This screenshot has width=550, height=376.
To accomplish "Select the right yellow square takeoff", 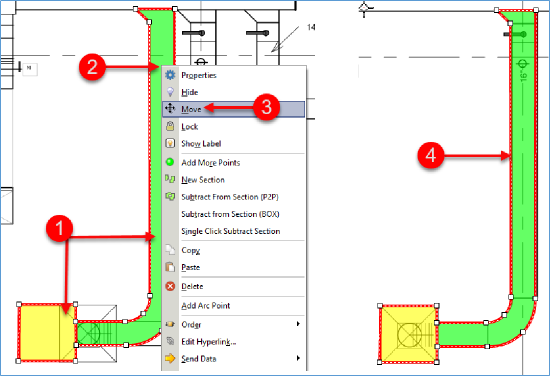I will point(408,334).
